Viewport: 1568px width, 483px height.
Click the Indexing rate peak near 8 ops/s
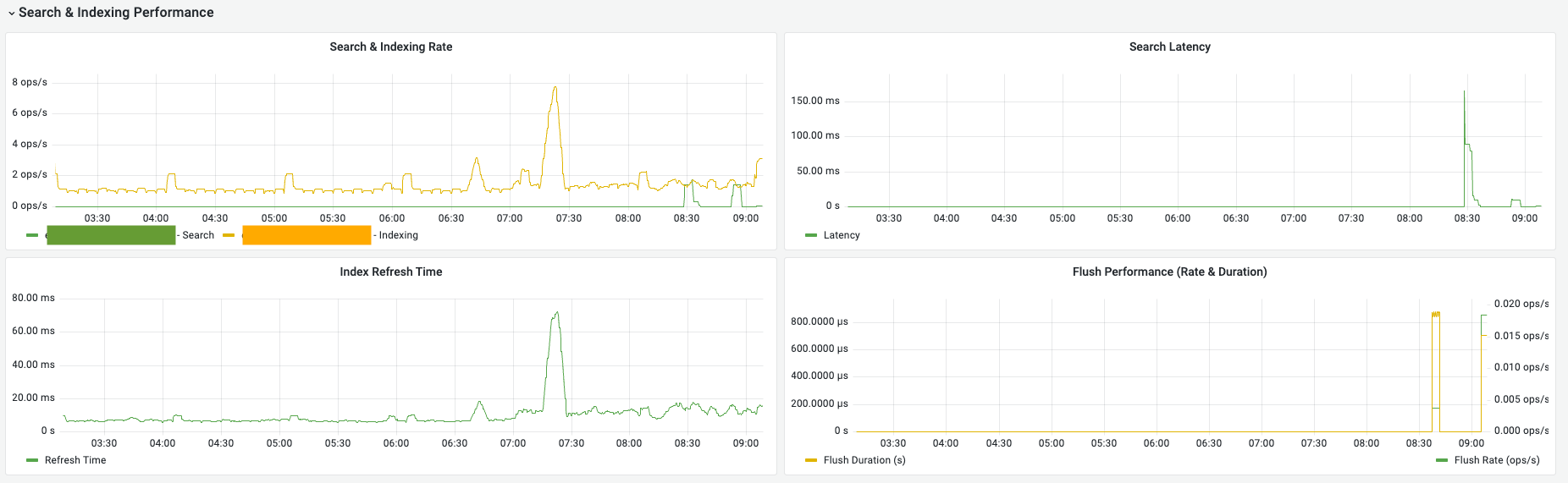point(555,87)
